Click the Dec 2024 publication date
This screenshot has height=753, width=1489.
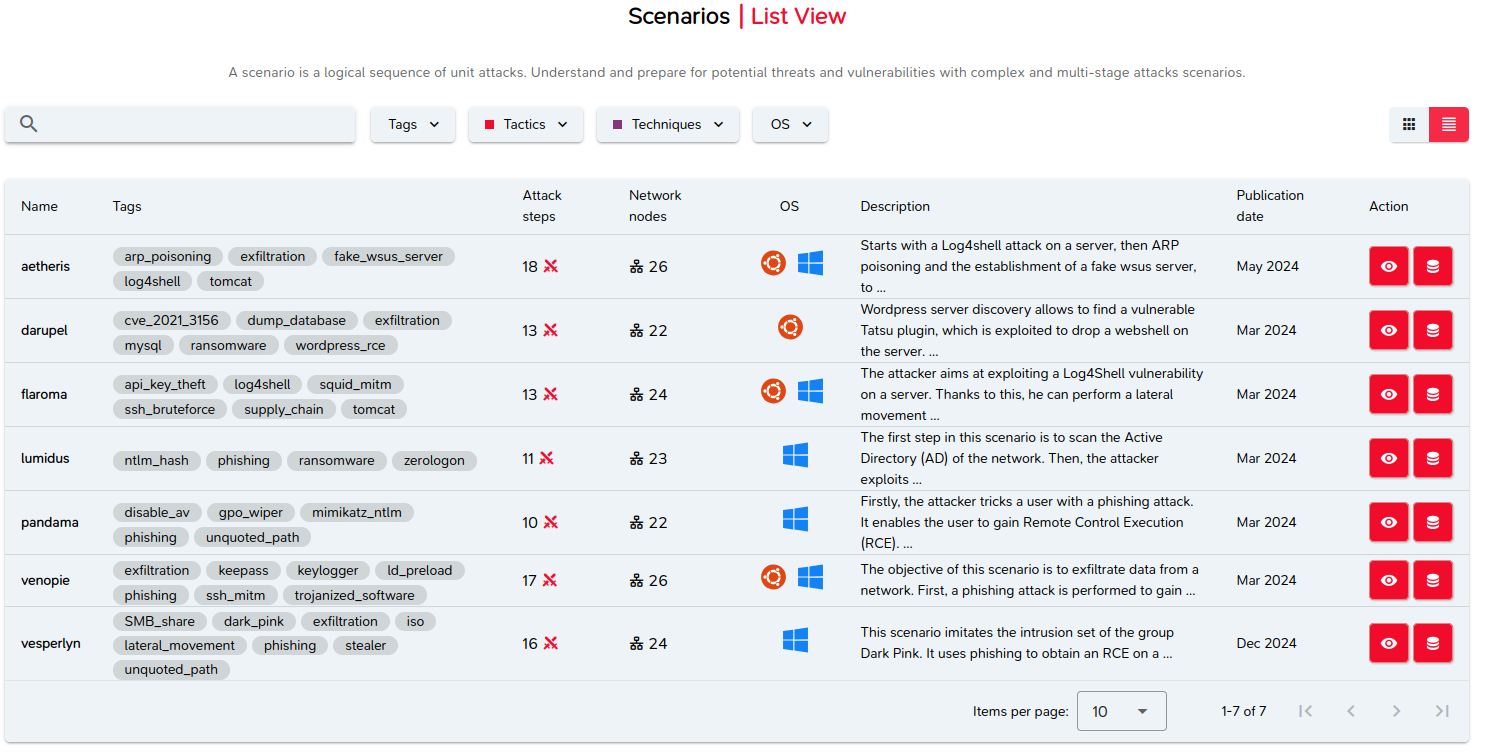pos(1266,643)
